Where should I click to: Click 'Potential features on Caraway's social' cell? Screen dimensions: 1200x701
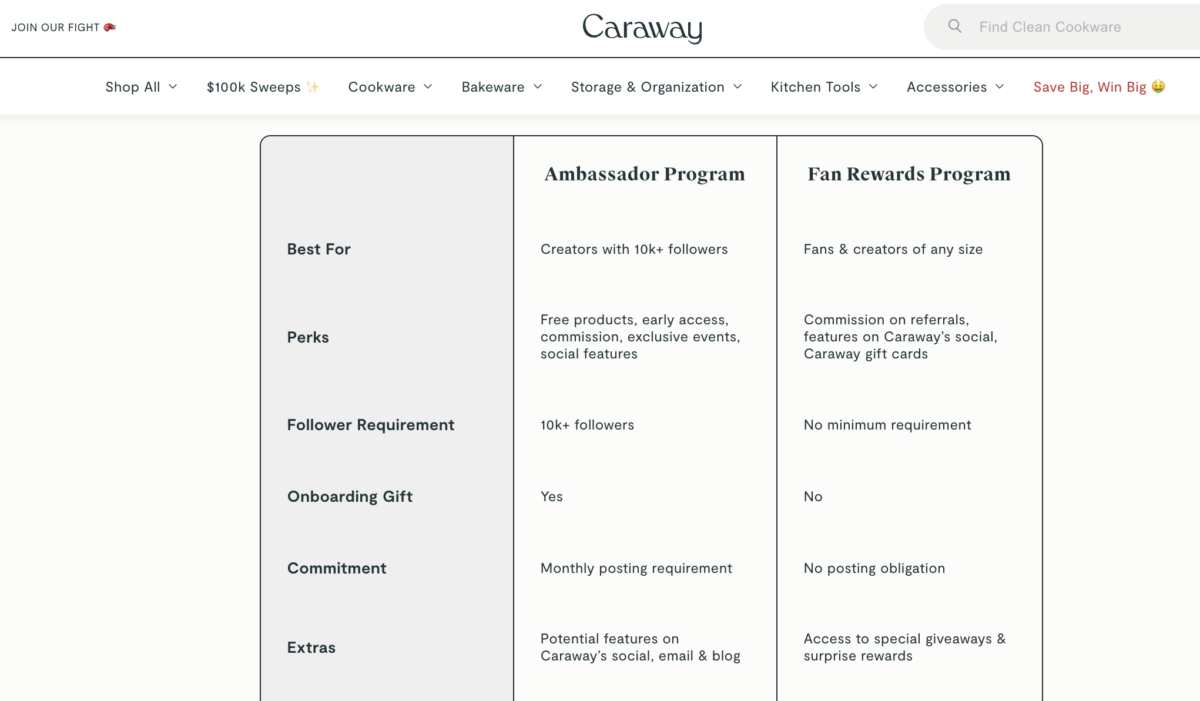coord(640,647)
